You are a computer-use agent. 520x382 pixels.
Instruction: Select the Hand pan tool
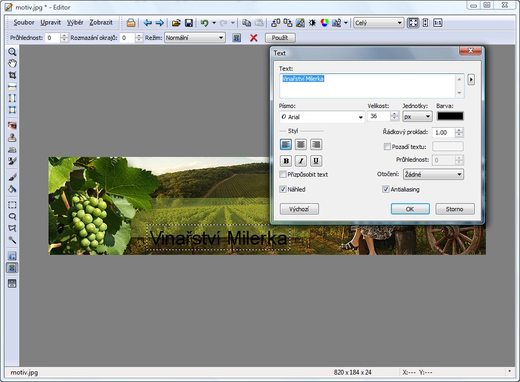point(12,63)
